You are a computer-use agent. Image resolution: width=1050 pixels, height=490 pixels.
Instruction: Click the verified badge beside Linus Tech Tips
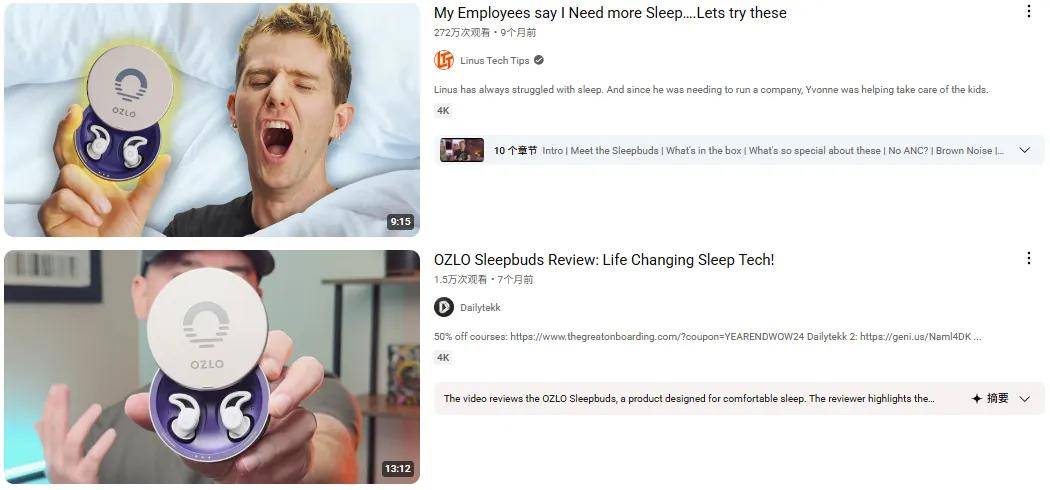pos(538,60)
